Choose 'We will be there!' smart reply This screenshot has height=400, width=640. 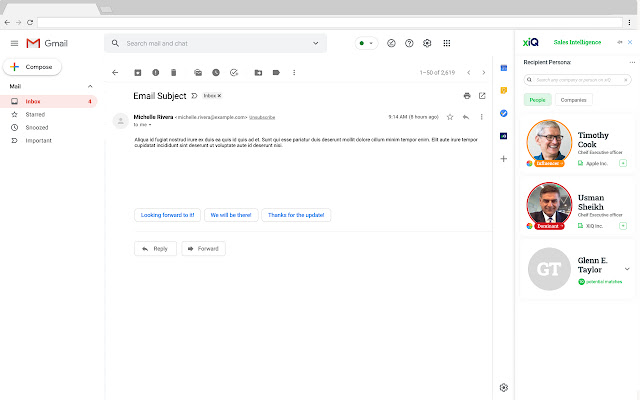point(231,215)
